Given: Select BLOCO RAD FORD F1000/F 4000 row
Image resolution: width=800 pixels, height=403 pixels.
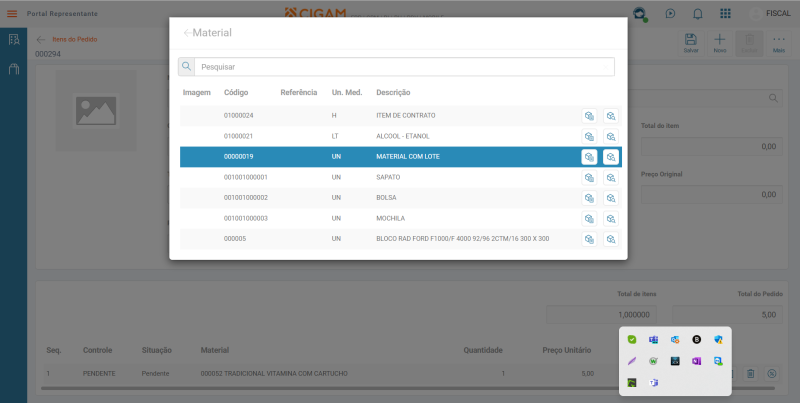Looking at the screenshot, I should [x=401, y=239].
